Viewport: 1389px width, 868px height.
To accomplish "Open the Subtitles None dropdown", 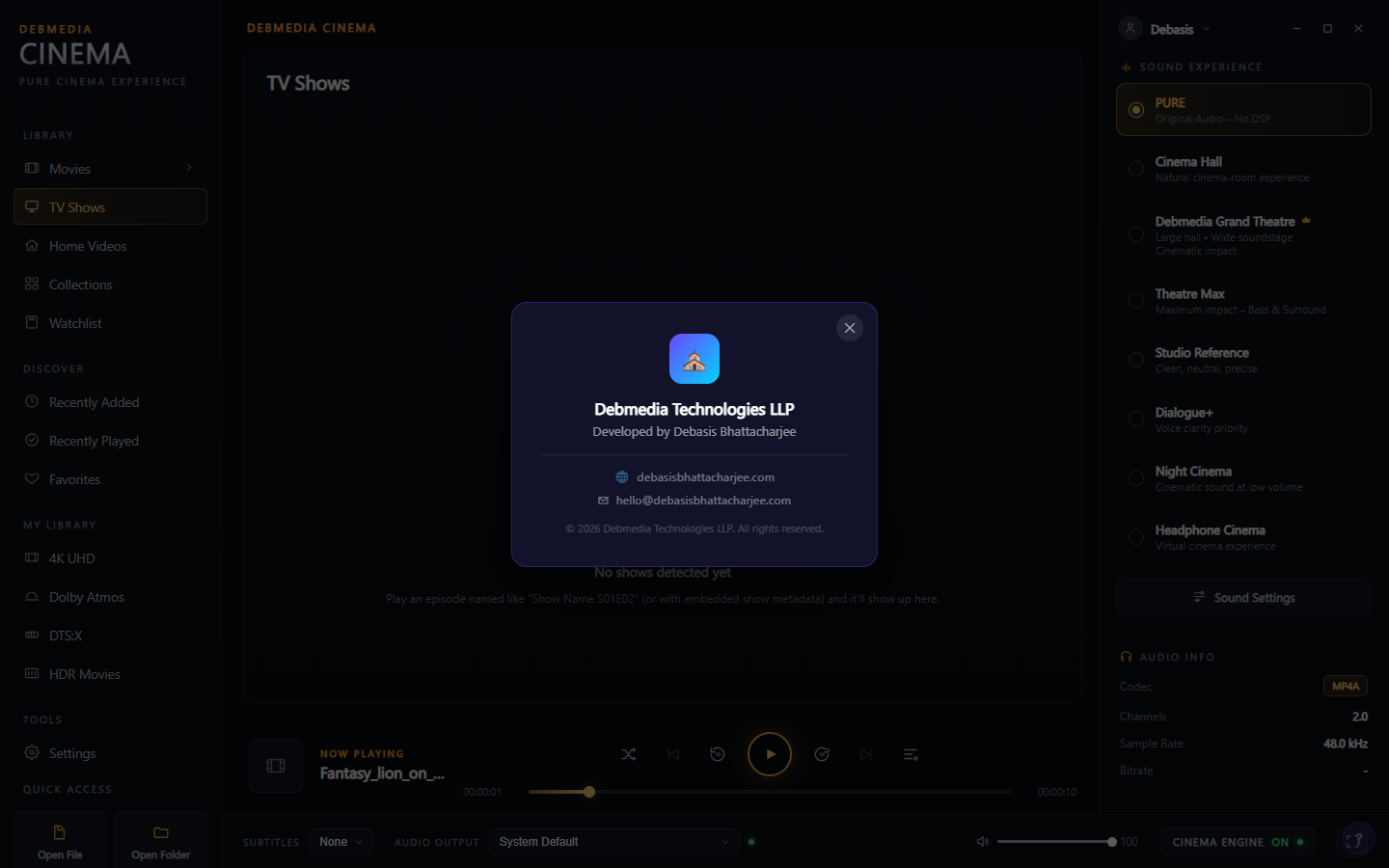I will (x=340, y=842).
